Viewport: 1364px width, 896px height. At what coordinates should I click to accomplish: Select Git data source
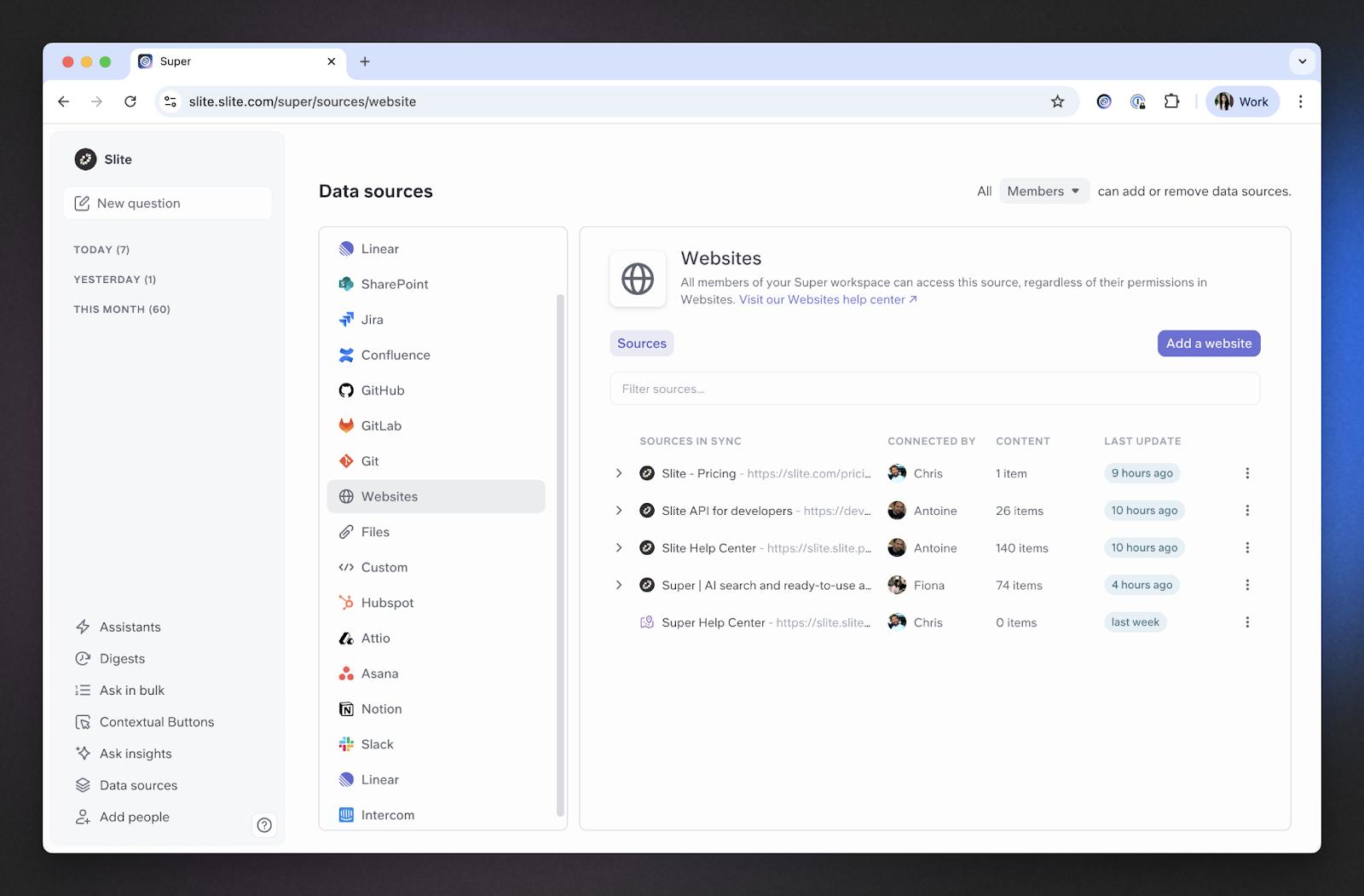436,461
